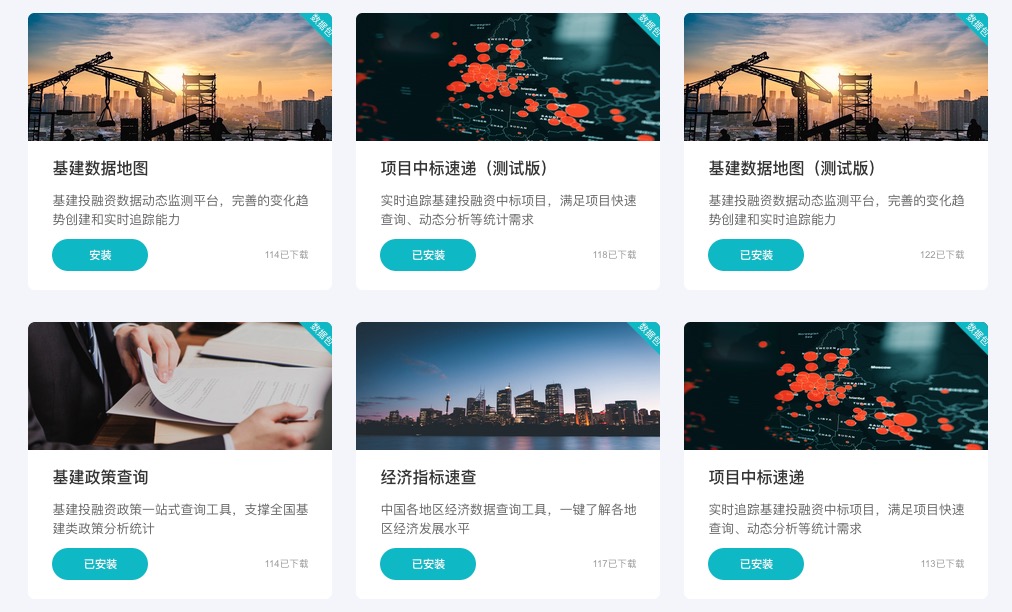The width and height of the screenshot is (1012, 612).
Task: Open the 项目中标速递（测试版）red dot map thumbnail
Action: (508, 77)
